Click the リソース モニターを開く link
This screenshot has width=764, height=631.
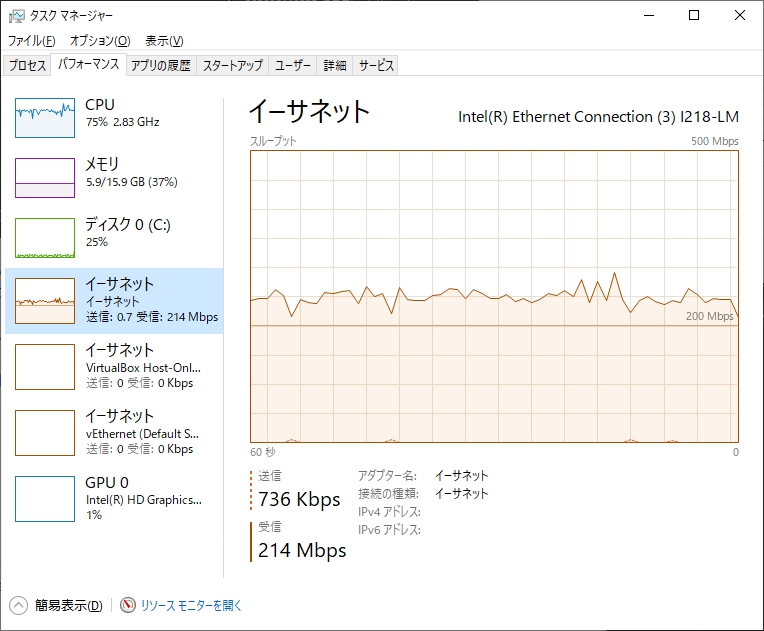[x=191, y=605]
